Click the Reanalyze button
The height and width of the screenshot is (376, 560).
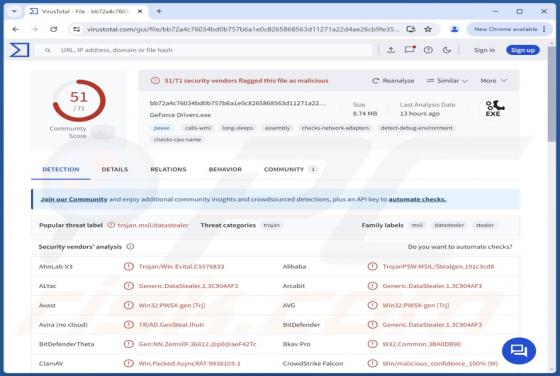click(x=393, y=81)
